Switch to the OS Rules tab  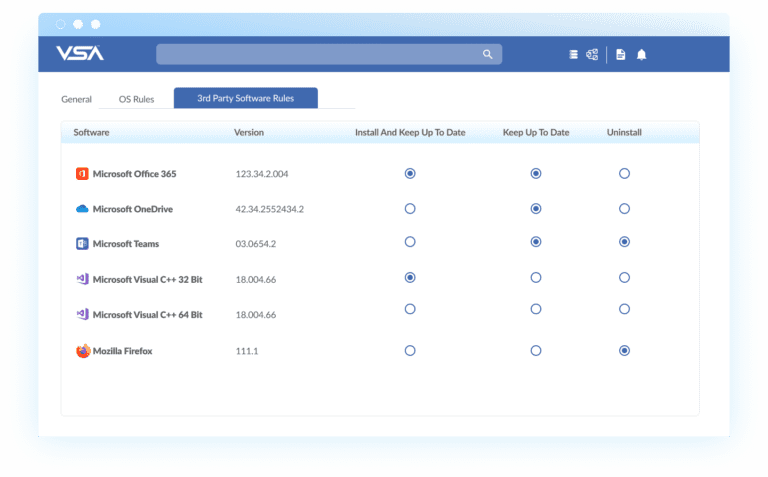[x=136, y=99]
